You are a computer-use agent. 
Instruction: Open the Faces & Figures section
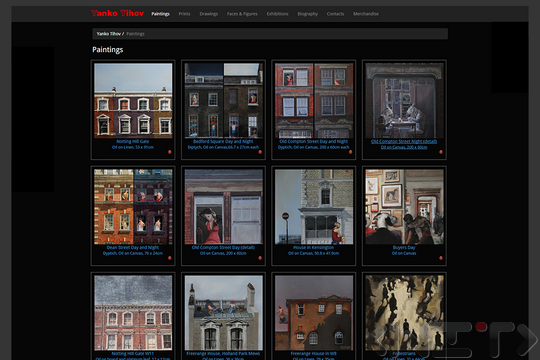coord(242,14)
